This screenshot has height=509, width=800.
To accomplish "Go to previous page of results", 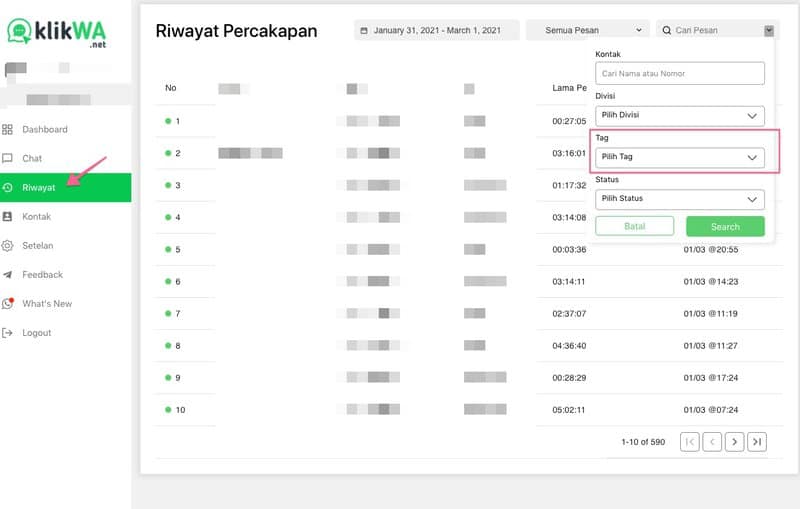I will [x=712, y=442].
